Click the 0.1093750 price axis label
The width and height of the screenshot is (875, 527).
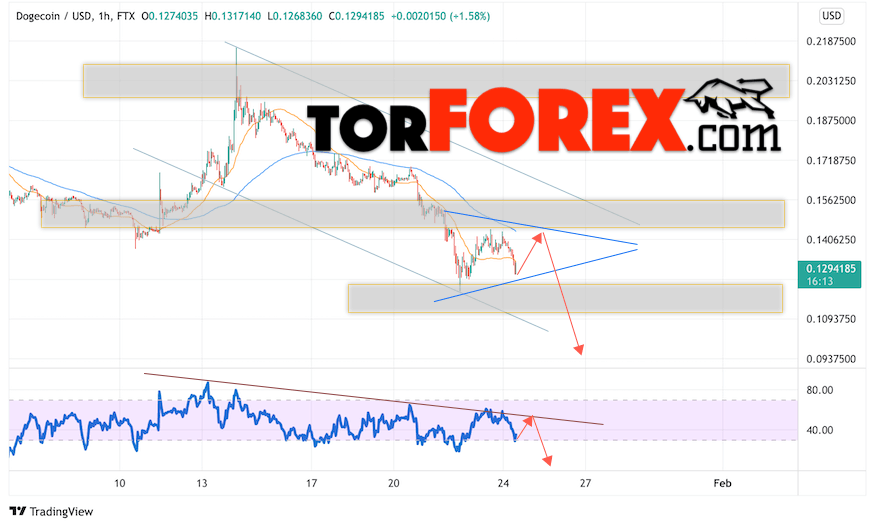point(830,319)
